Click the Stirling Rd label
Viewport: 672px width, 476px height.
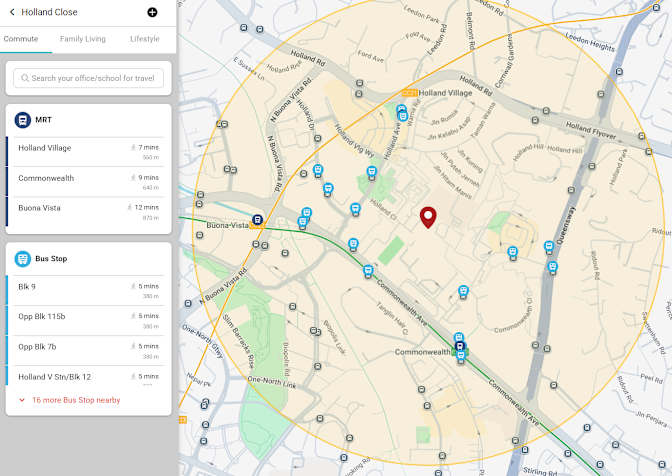coord(540,471)
